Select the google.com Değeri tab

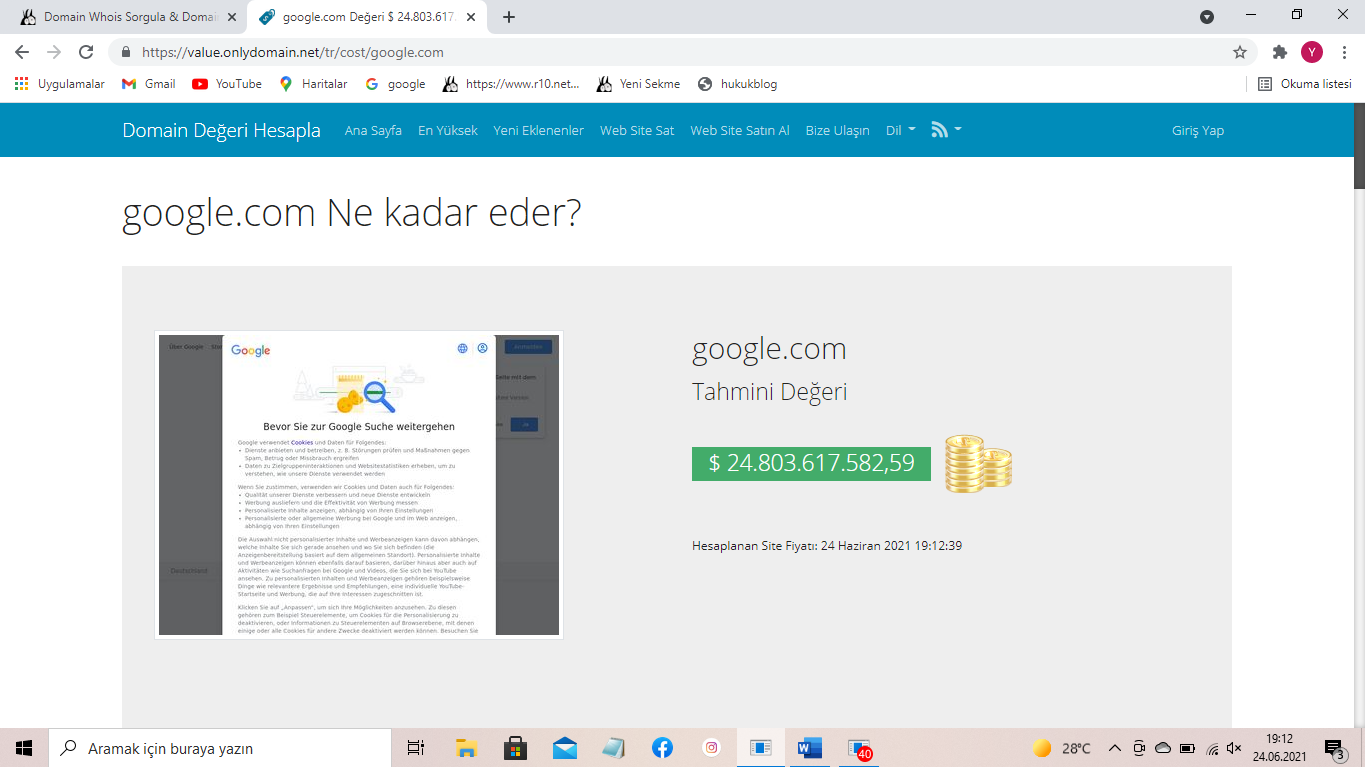pos(367,17)
